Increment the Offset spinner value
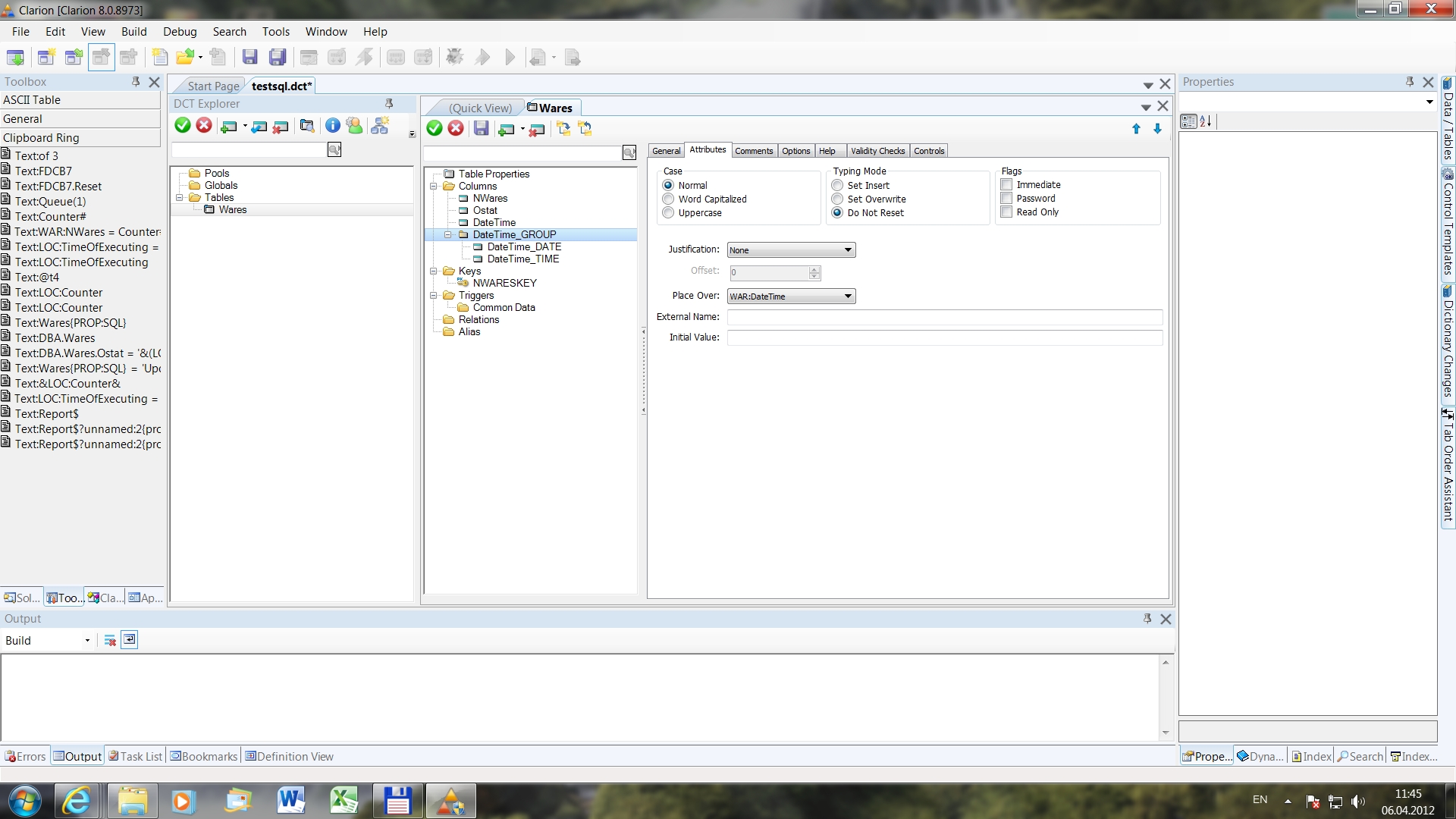Screen dimensions: 1456x819 pos(814,269)
